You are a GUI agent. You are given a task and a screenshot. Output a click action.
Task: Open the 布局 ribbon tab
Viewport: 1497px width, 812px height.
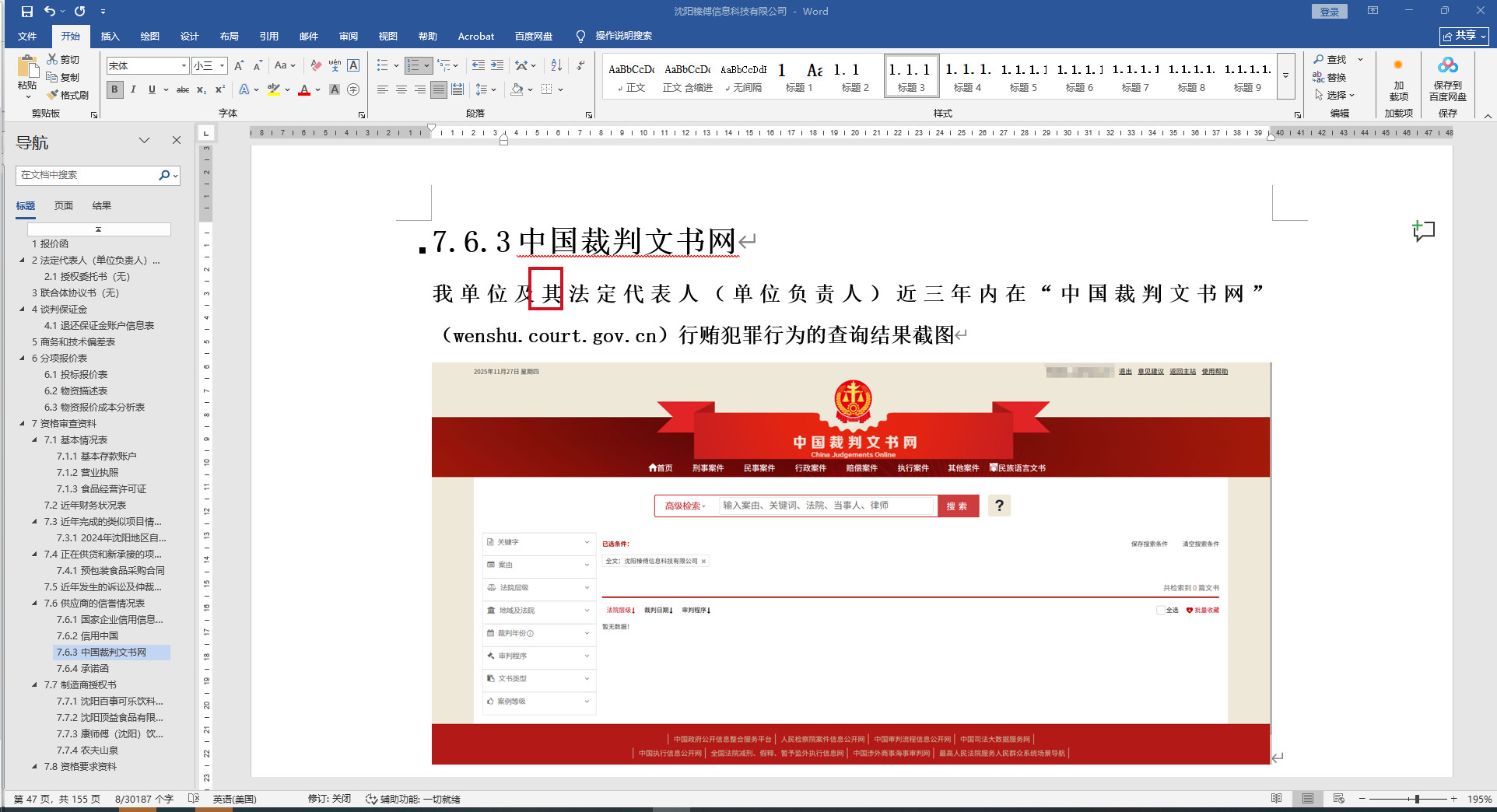coord(229,37)
